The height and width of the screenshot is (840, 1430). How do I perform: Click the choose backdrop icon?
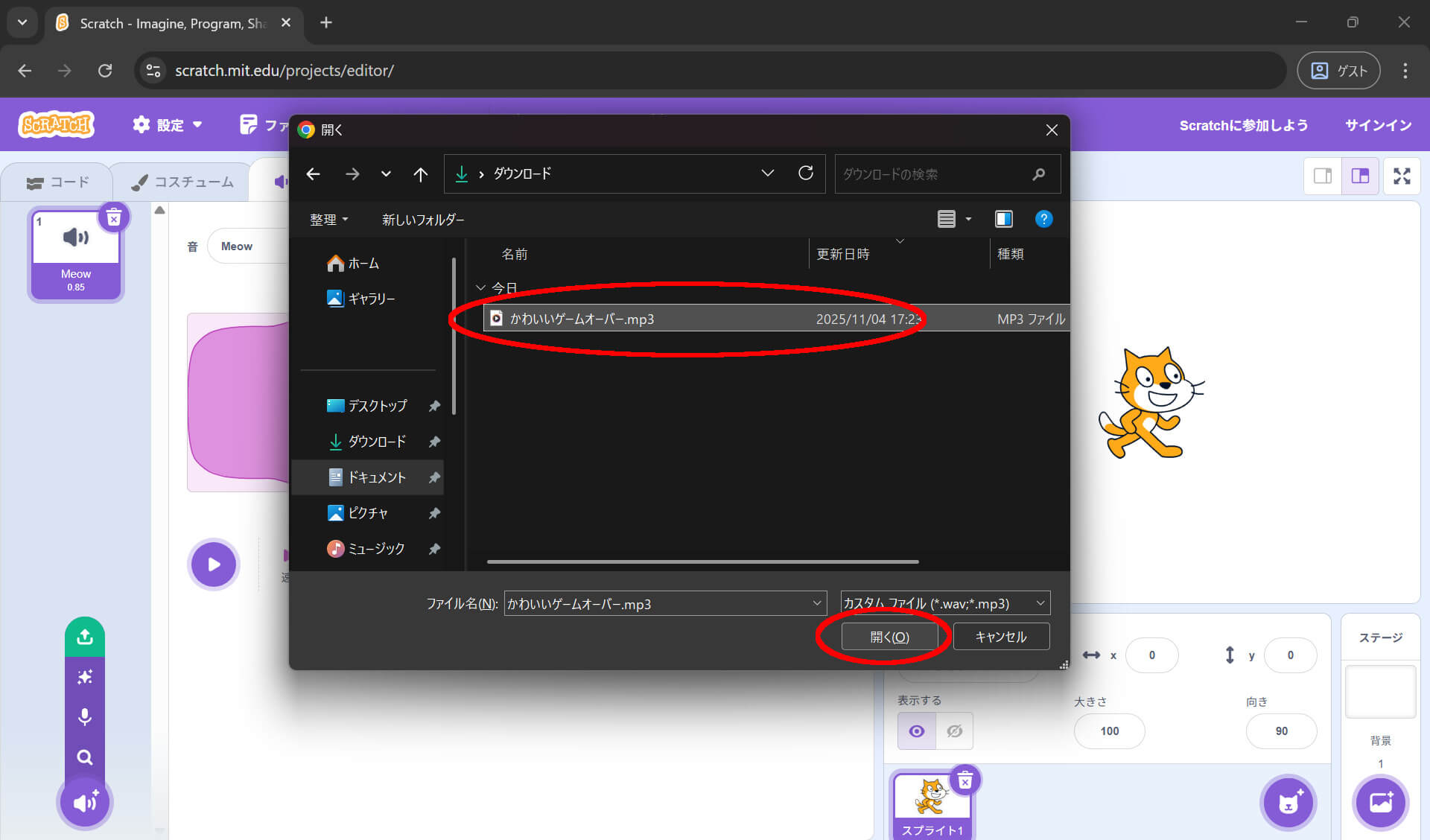[1380, 803]
